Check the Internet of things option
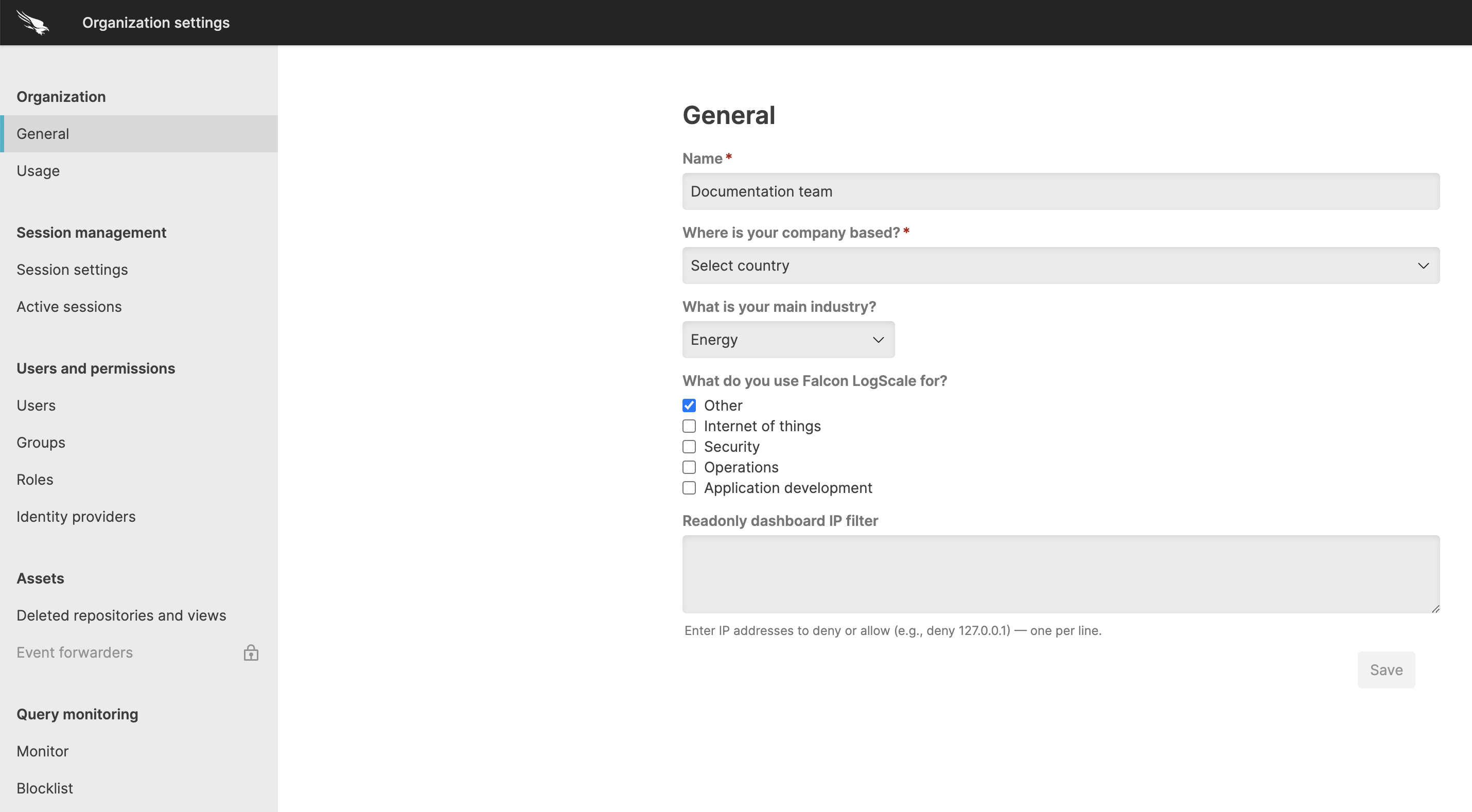The width and height of the screenshot is (1472, 812). 689,426
